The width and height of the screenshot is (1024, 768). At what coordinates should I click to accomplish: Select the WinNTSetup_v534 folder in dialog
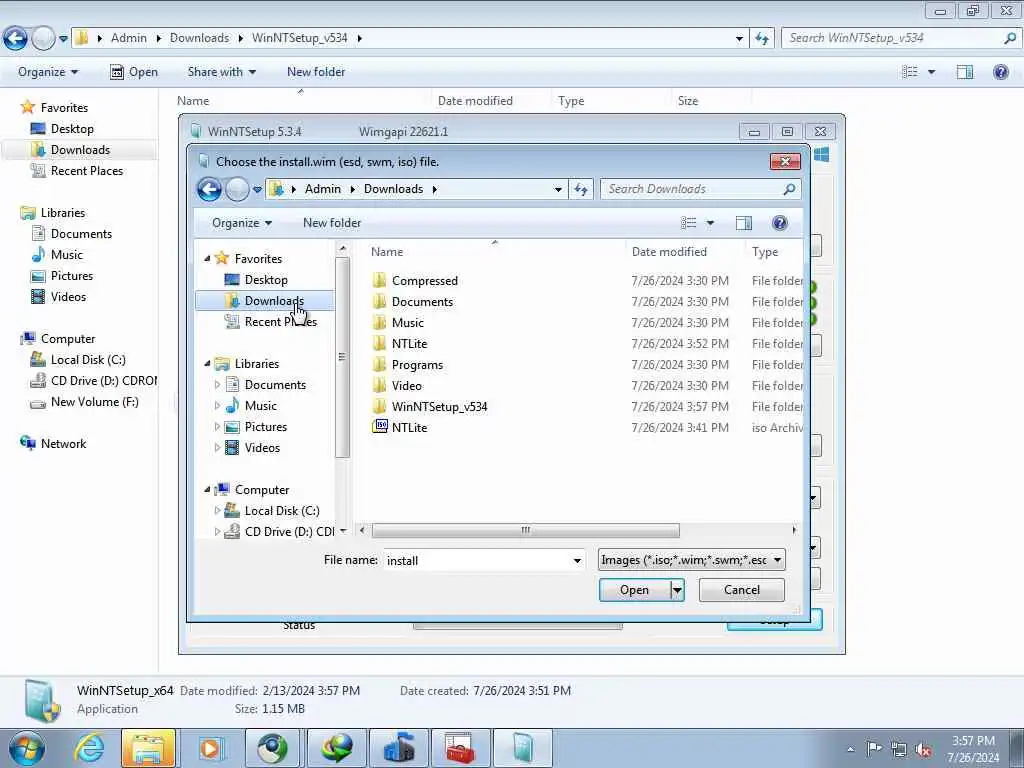439,406
